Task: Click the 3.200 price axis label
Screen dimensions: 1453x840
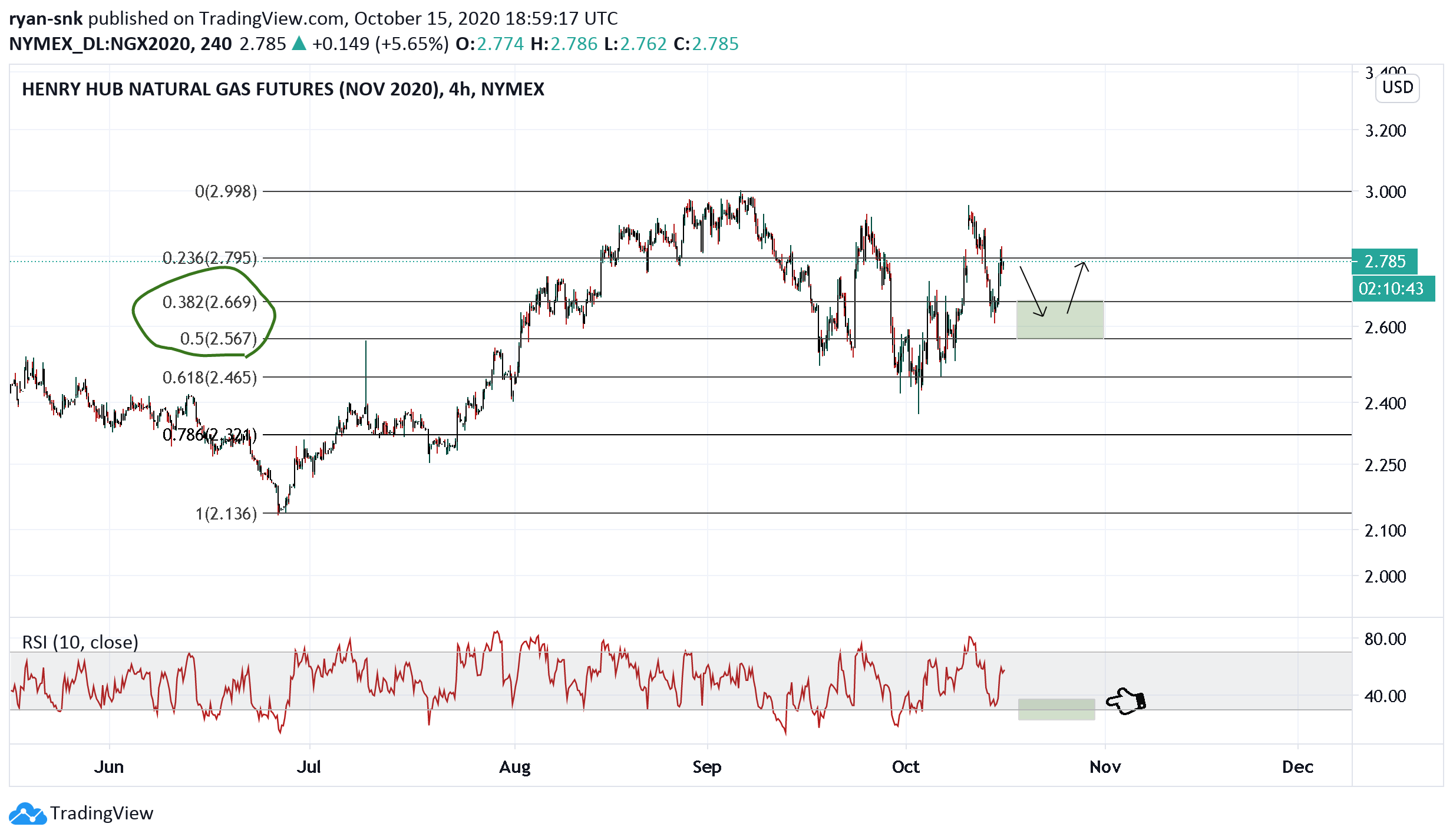Action: point(1385,131)
